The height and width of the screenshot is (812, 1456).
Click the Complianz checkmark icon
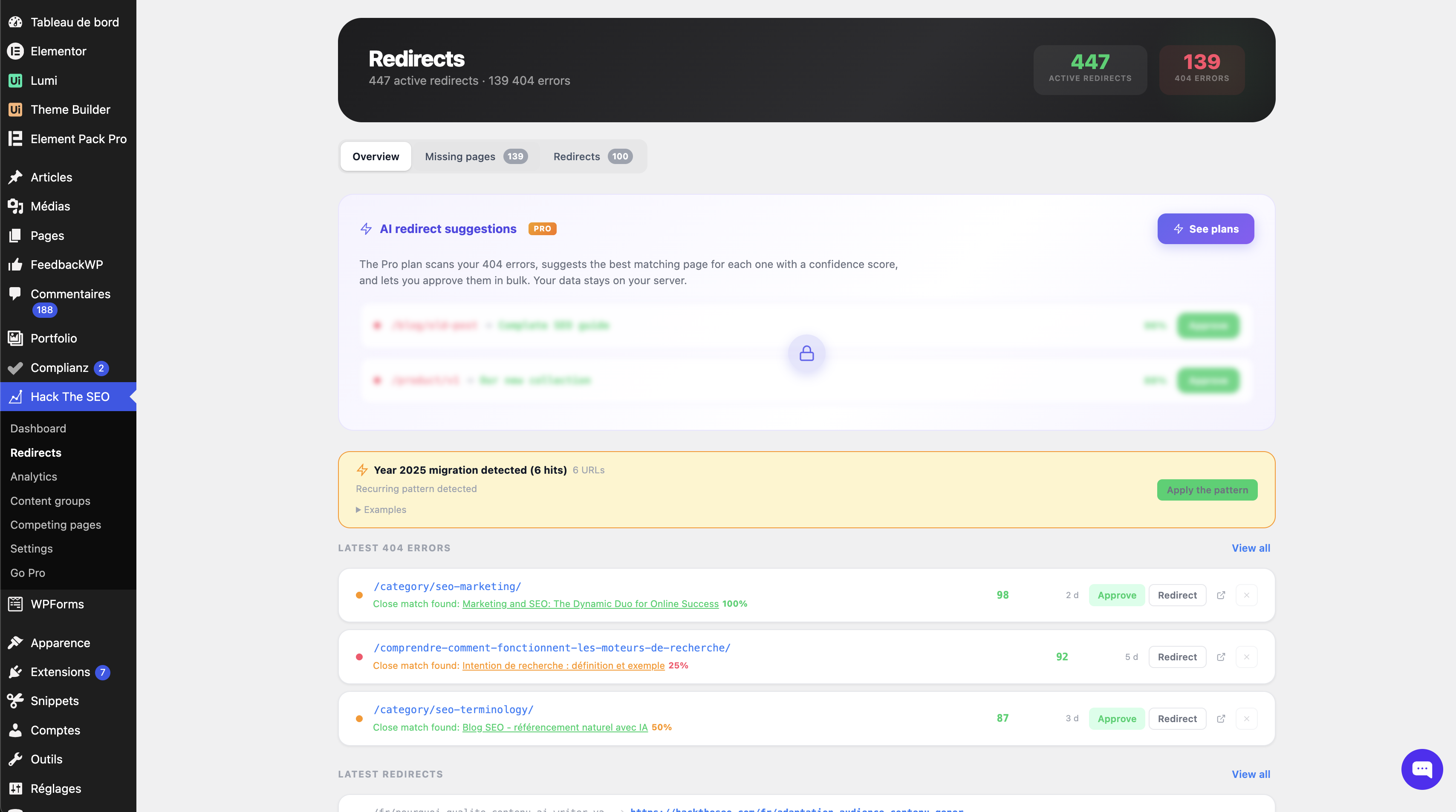coord(15,368)
